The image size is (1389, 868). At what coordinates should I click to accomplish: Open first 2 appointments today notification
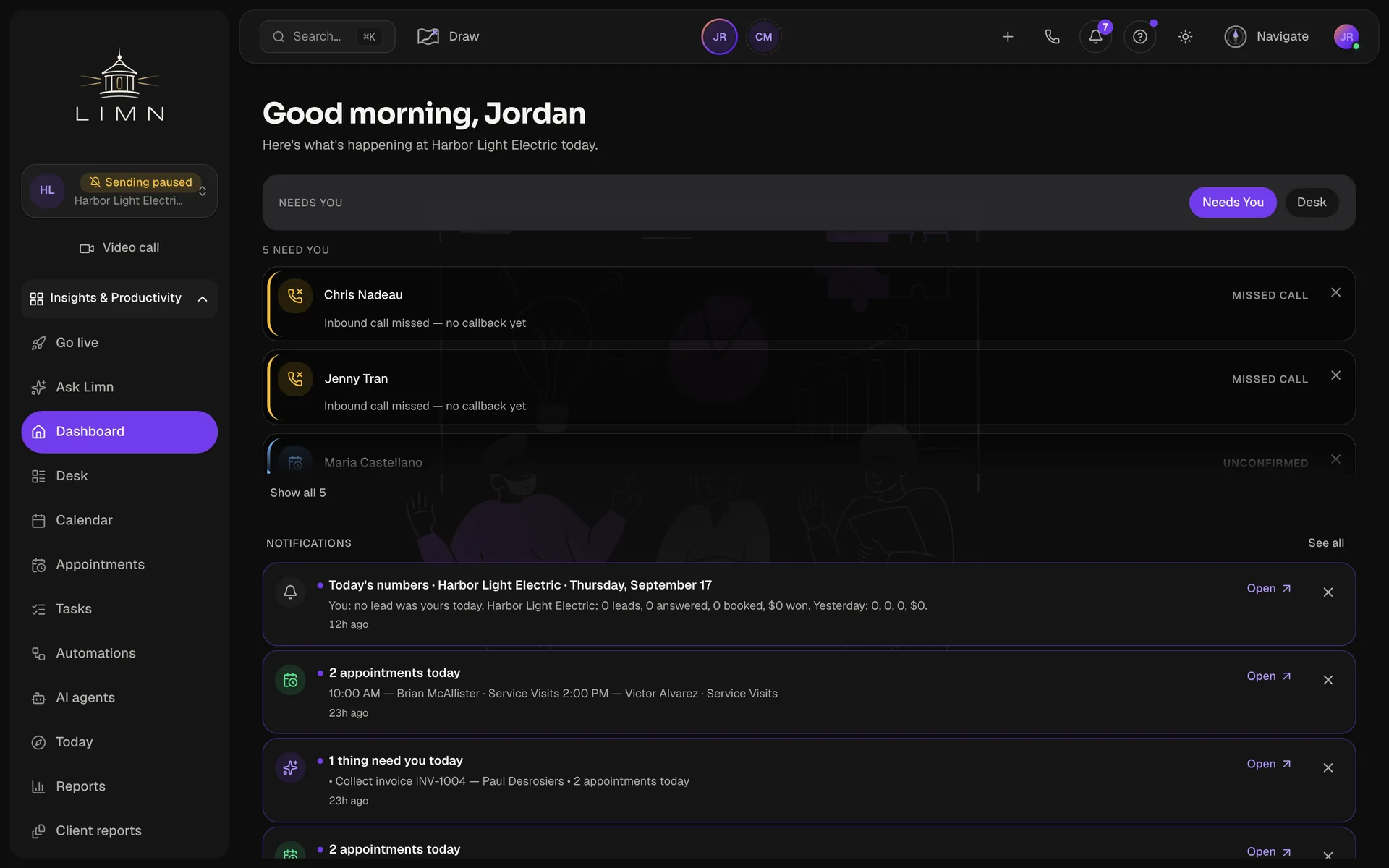pos(1268,676)
